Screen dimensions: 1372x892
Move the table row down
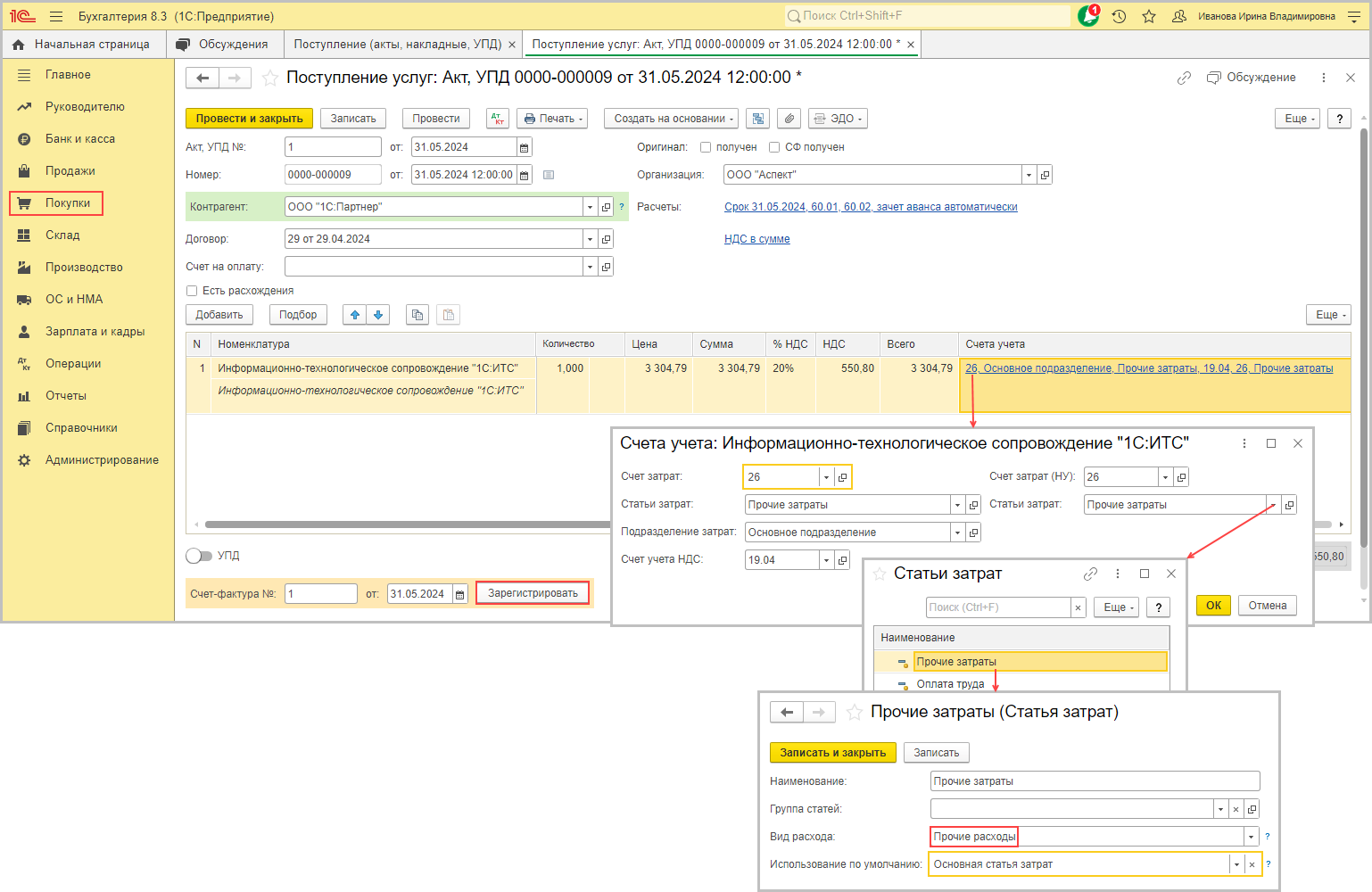378,315
